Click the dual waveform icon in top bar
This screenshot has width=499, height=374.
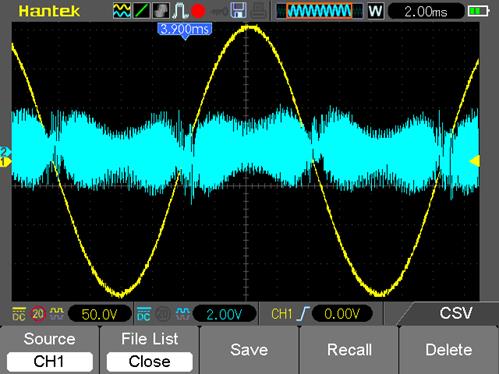point(122,11)
